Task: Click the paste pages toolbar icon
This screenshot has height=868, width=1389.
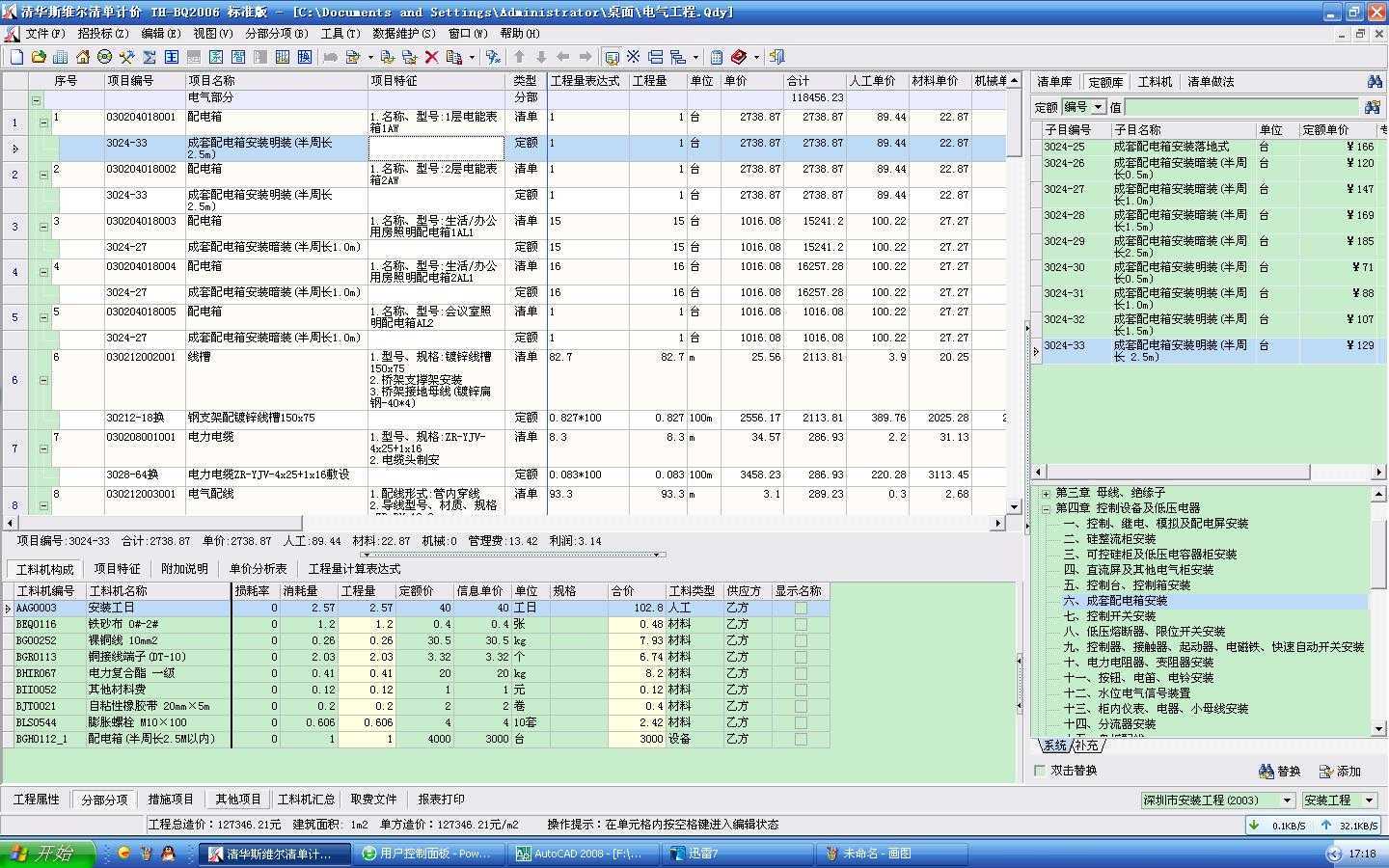Action: 409,57
